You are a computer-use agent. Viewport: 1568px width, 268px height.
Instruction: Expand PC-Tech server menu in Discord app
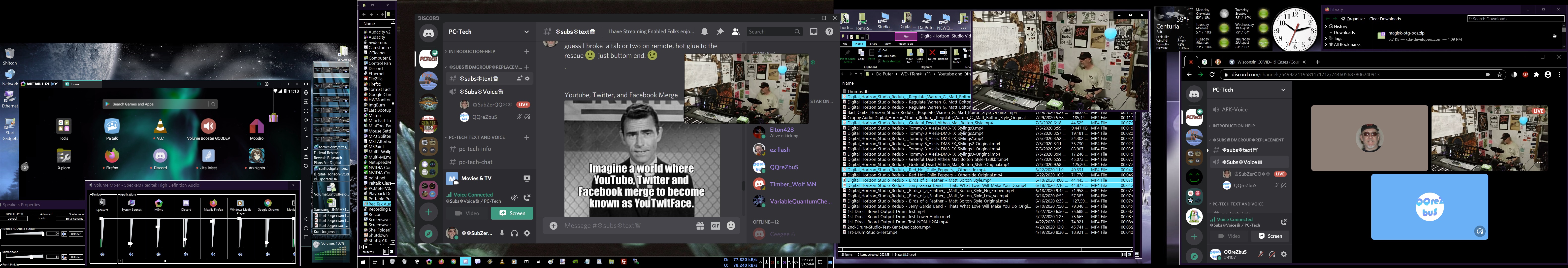pos(526,32)
